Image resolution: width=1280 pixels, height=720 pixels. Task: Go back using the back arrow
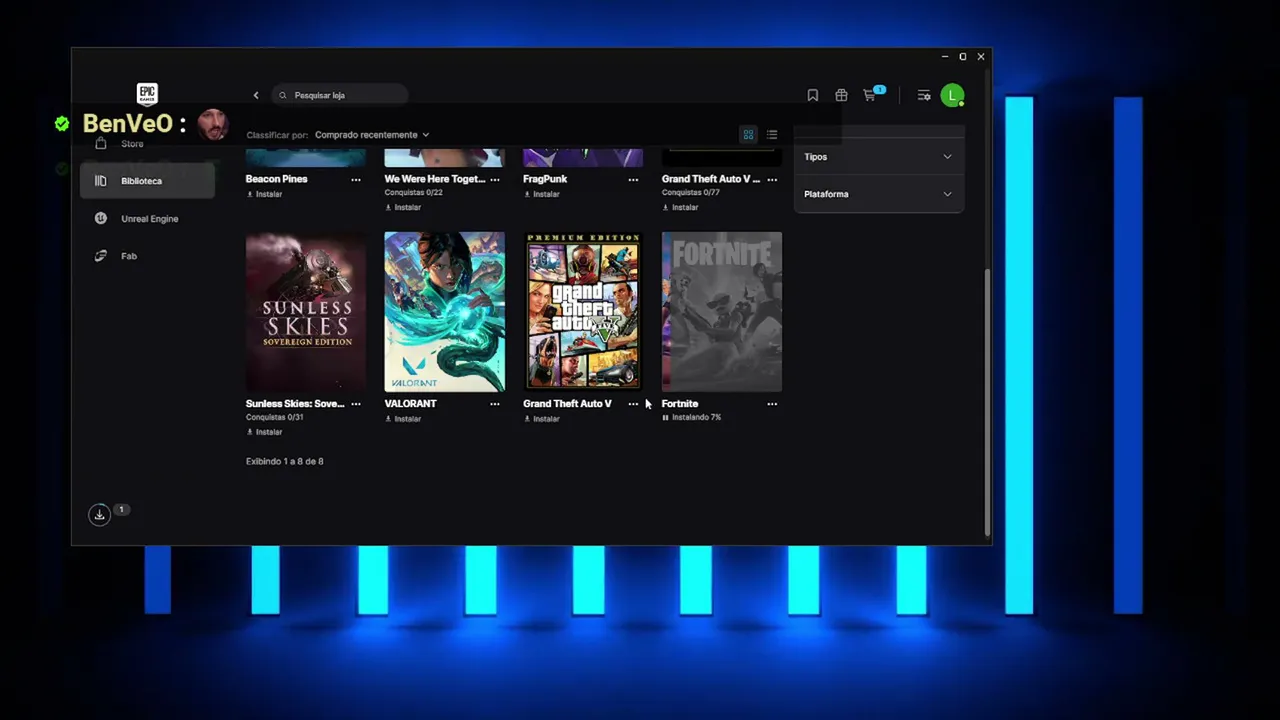[x=256, y=95]
